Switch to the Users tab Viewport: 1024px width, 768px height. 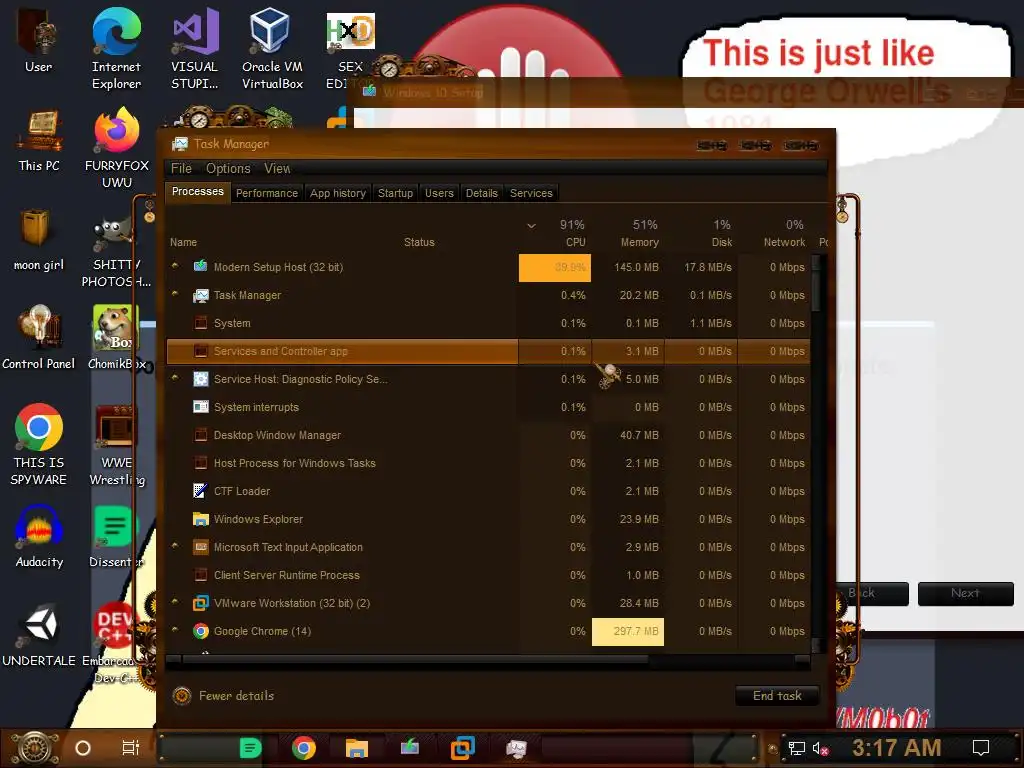point(439,193)
